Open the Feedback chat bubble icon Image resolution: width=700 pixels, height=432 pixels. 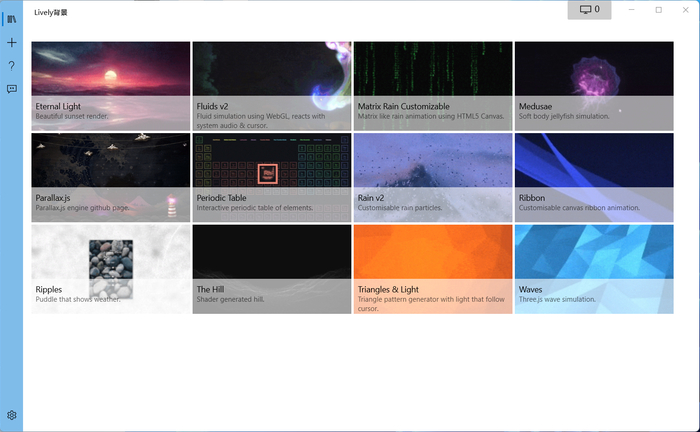[11, 89]
